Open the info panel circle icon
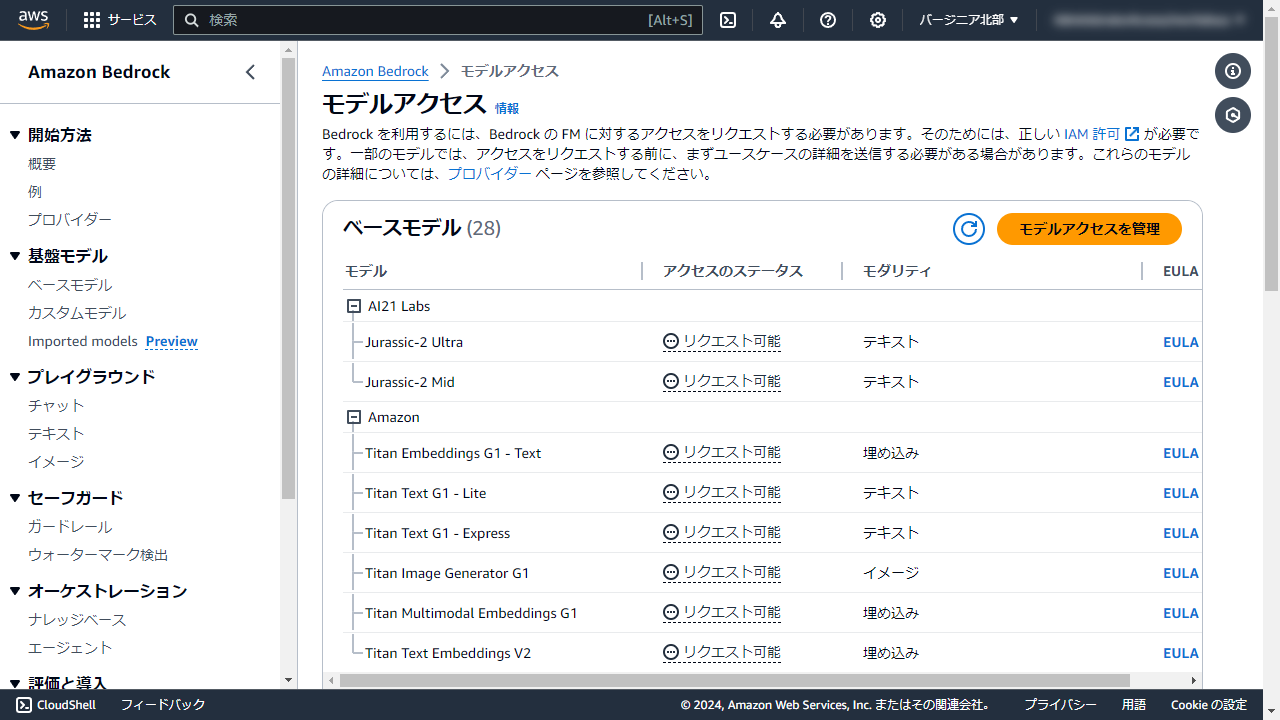1280x720 pixels. 1233,71
